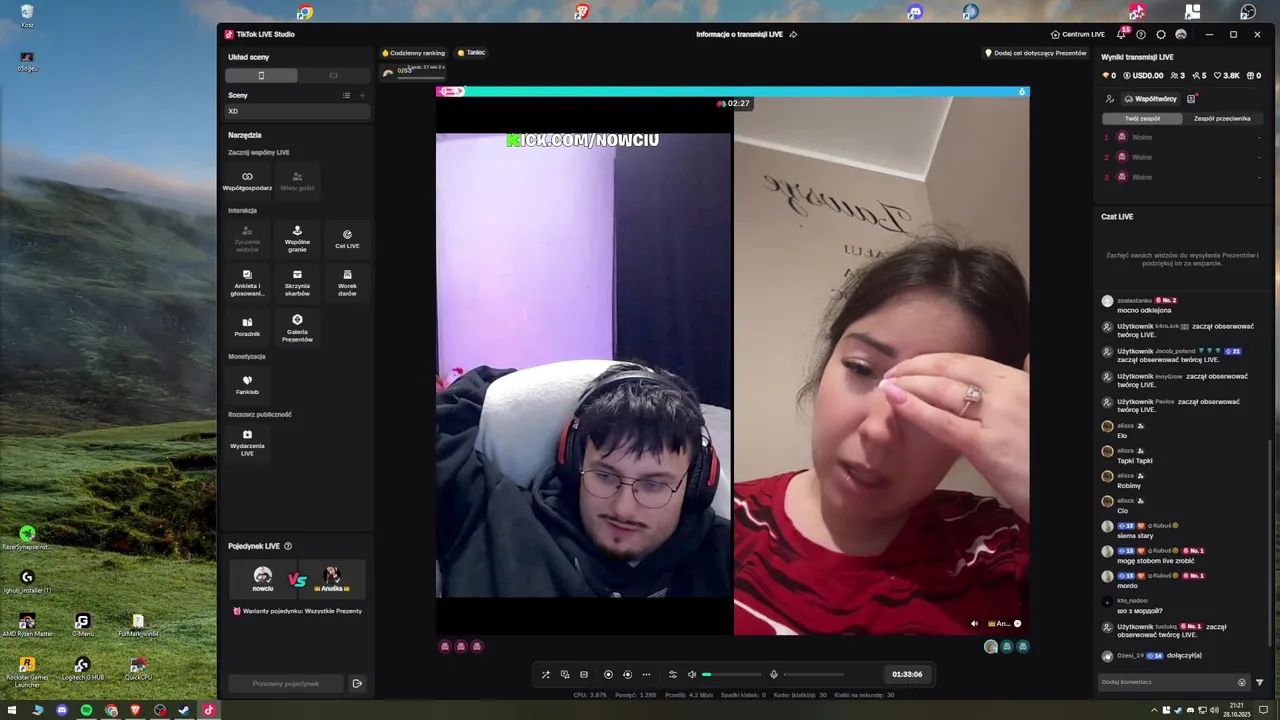Select the Twój zespół tab
This screenshot has width=1280, height=720.
(1142, 118)
